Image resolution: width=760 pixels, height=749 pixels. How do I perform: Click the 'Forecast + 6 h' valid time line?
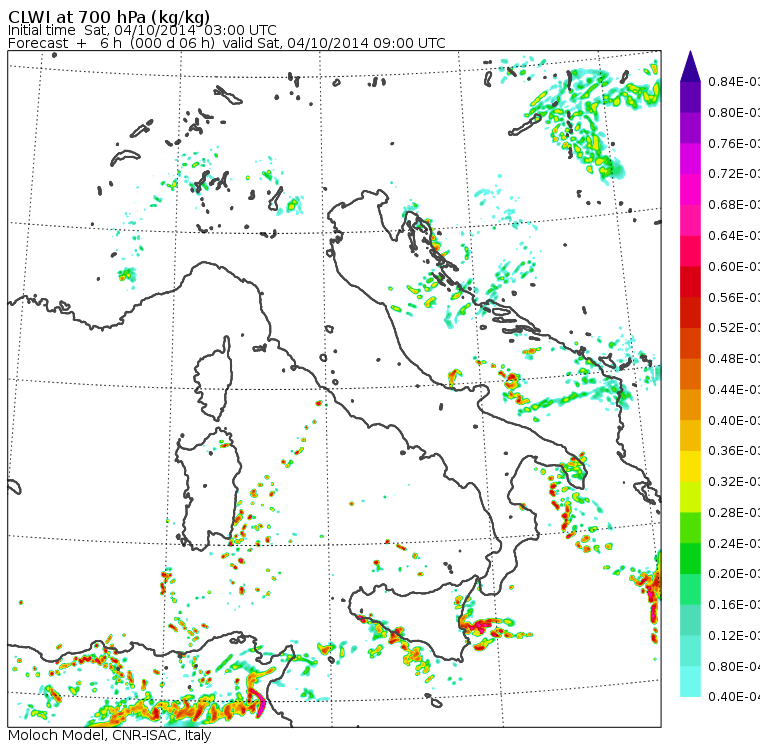226,43
